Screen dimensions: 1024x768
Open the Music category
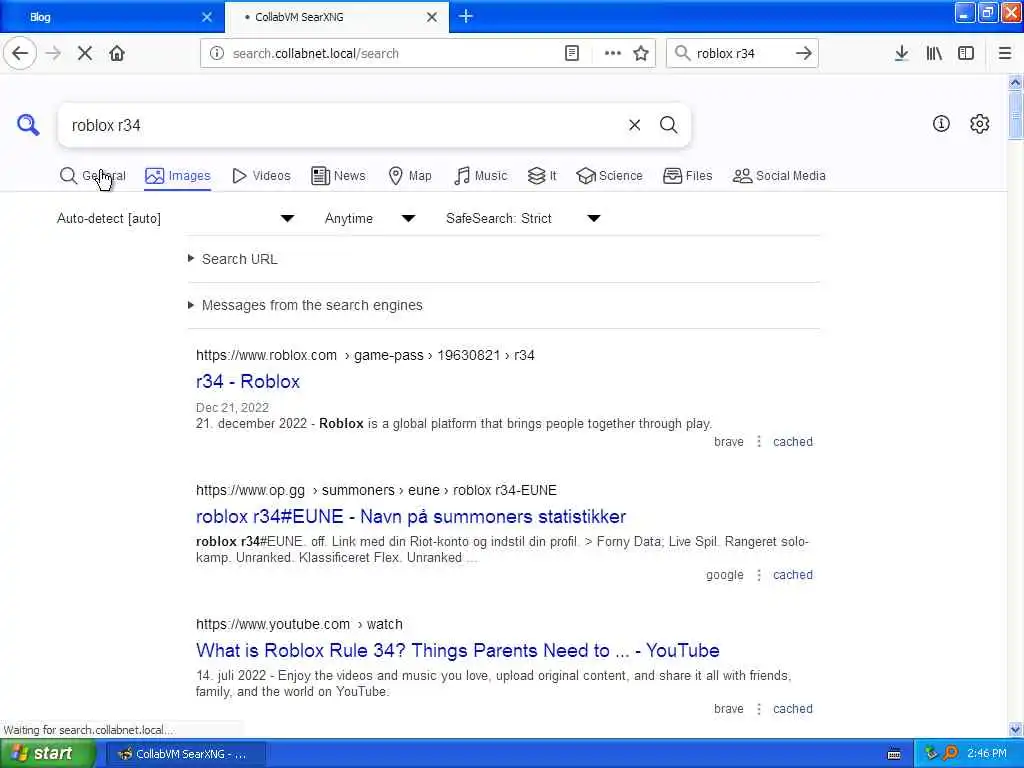pyautogui.click(x=481, y=176)
